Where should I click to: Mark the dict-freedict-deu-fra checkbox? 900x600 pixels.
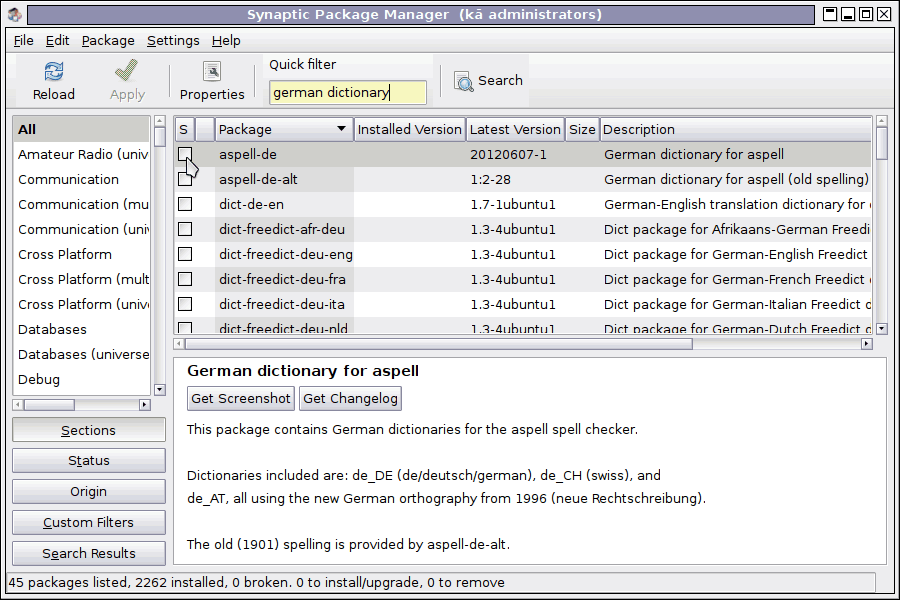pyautogui.click(x=185, y=279)
